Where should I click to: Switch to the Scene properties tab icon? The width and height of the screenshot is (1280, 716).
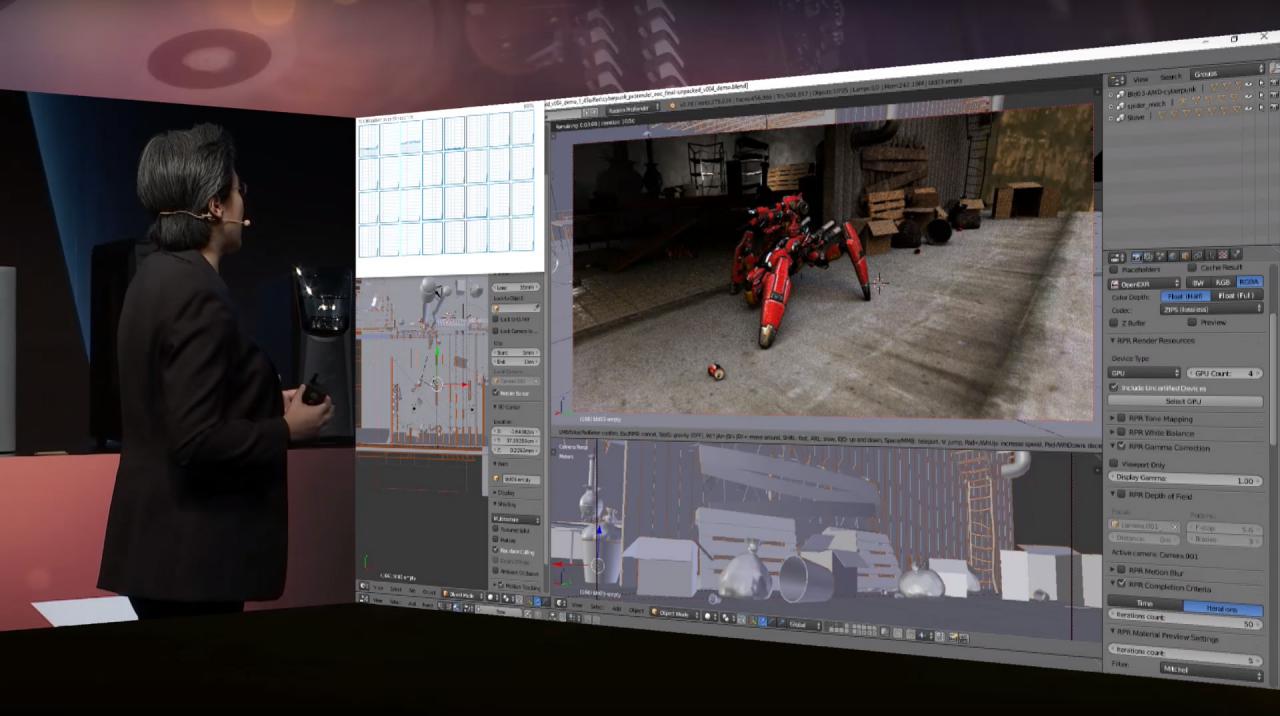click(x=1160, y=257)
